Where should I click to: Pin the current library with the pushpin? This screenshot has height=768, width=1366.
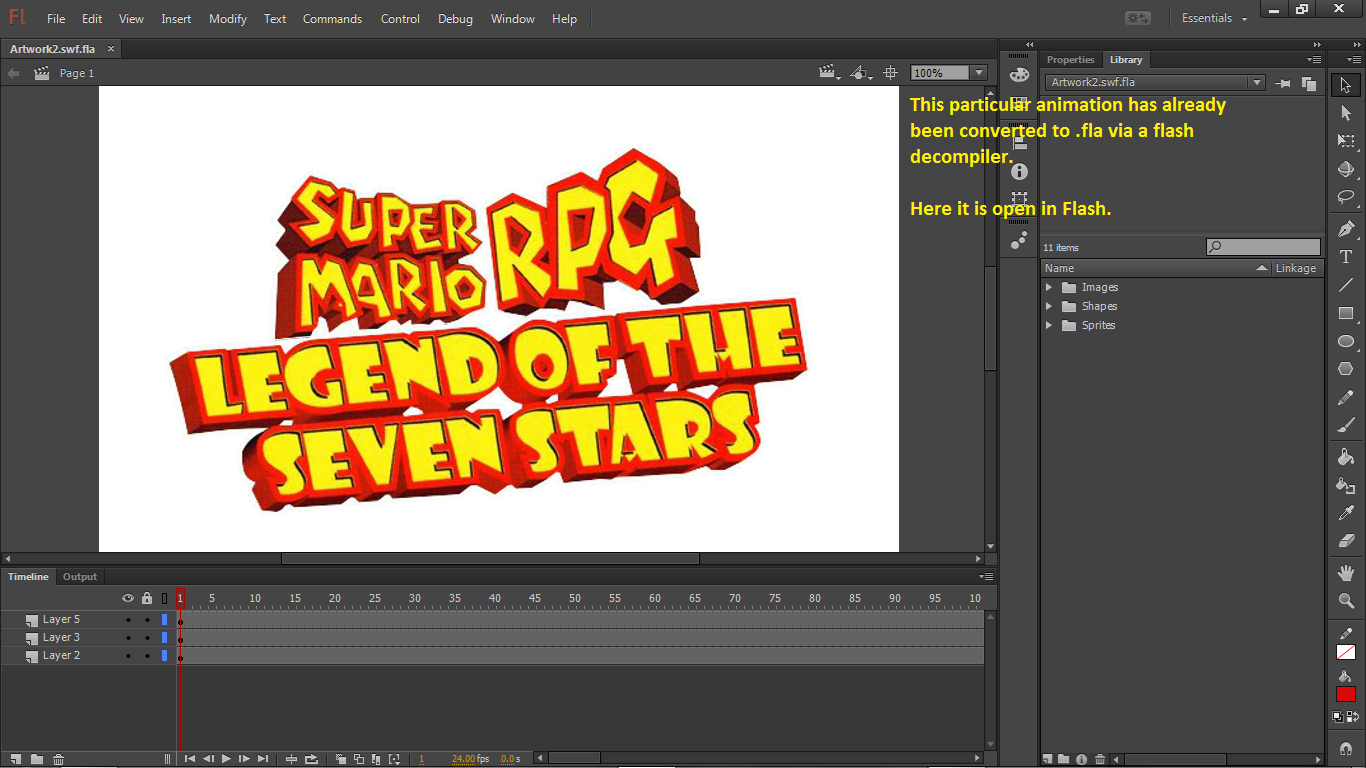[x=1283, y=84]
